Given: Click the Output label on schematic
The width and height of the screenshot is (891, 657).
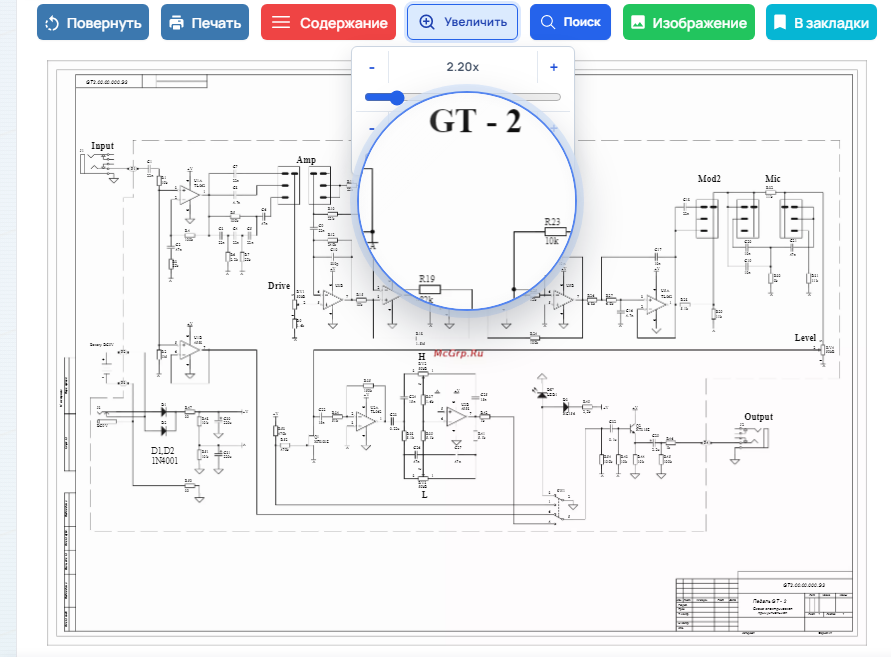Looking at the screenshot, I should (759, 417).
